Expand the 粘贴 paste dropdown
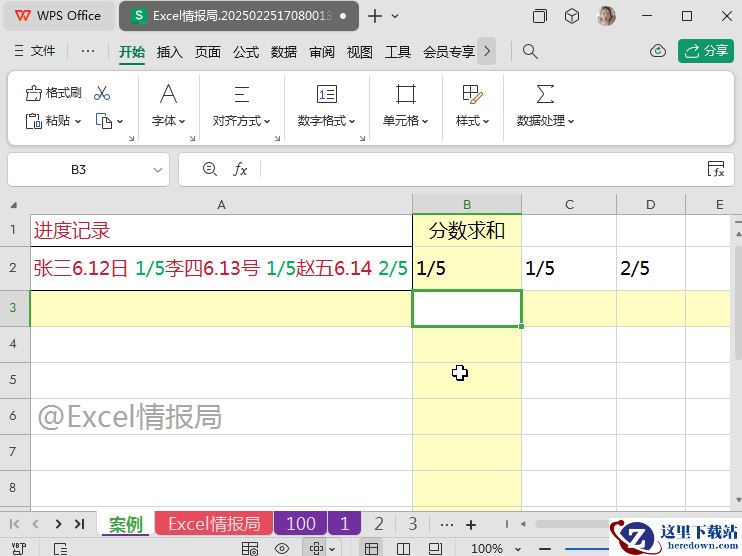This screenshot has height=556, width=742. point(78,121)
